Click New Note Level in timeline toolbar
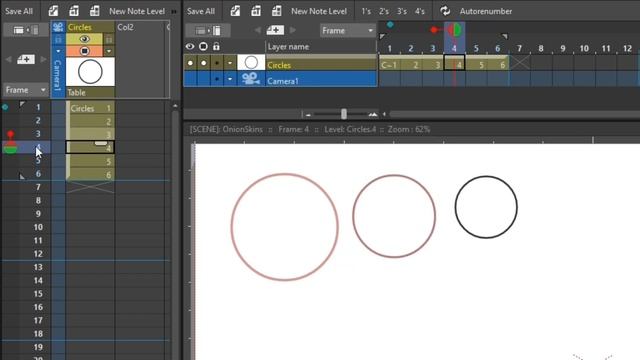Screen dimensions: 640x360 click(319, 11)
